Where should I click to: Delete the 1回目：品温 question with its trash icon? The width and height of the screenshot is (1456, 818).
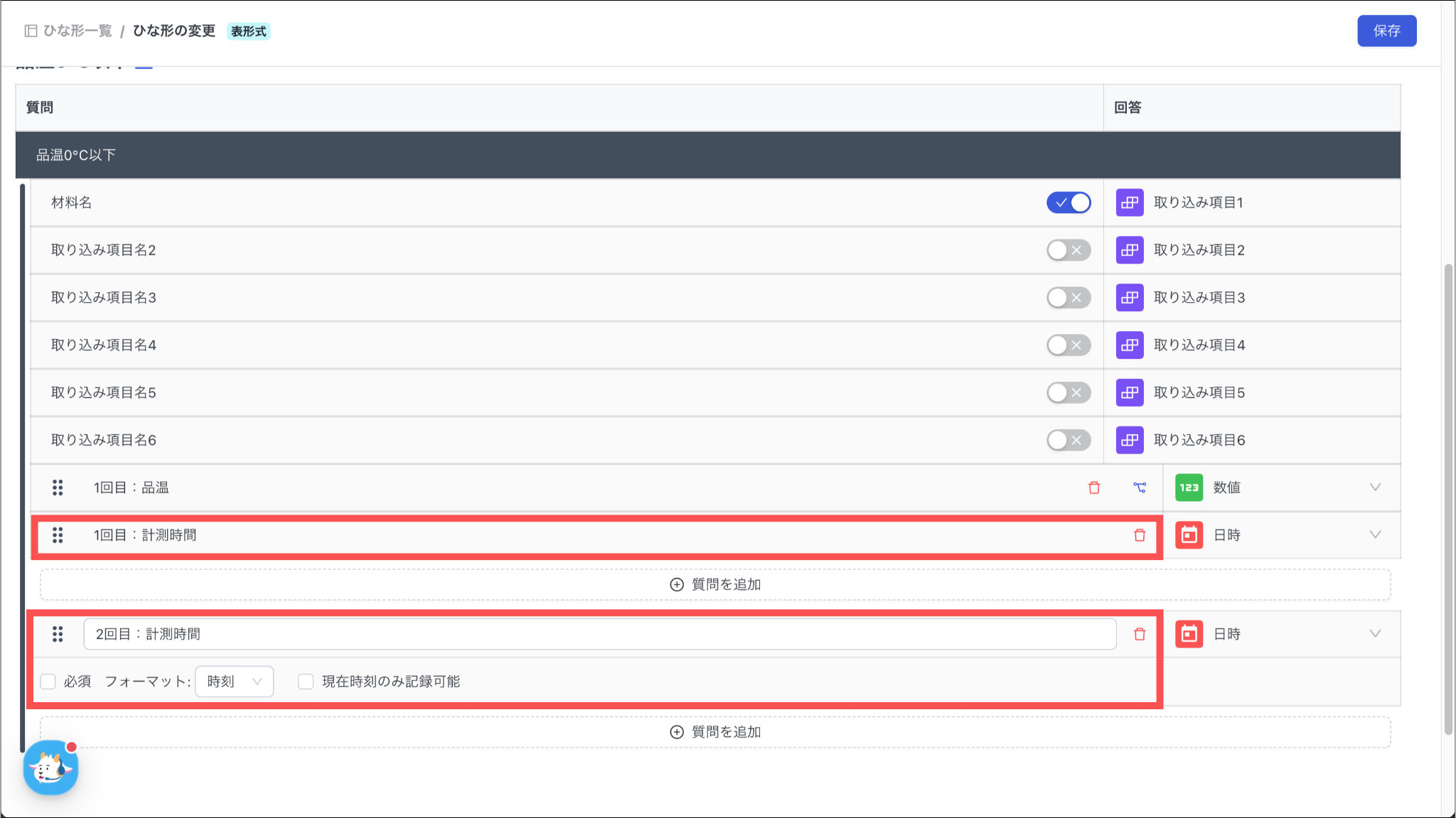click(1094, 488)
